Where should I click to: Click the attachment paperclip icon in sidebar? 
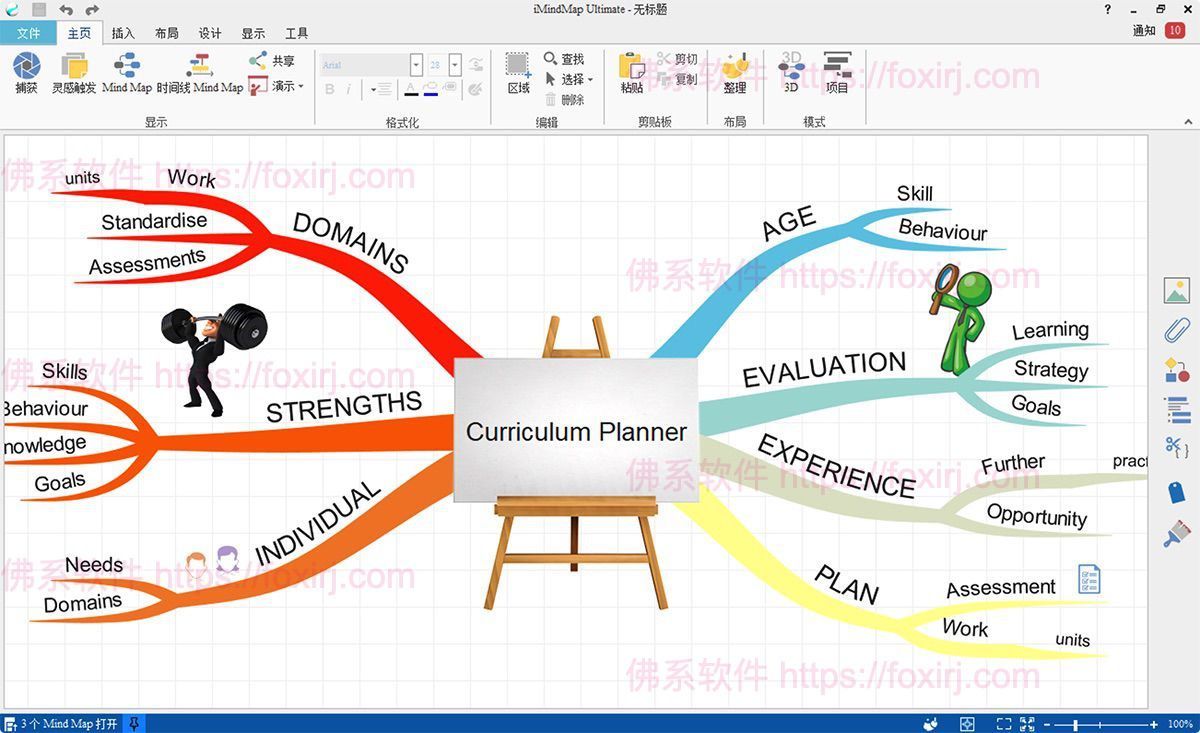(x=1177, y=330)
